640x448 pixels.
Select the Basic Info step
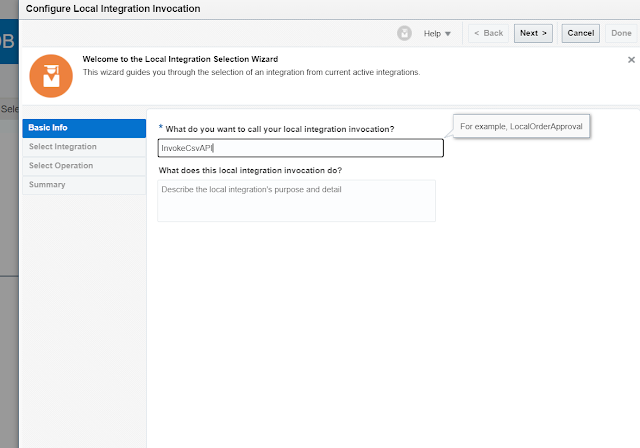coord(84,128)
